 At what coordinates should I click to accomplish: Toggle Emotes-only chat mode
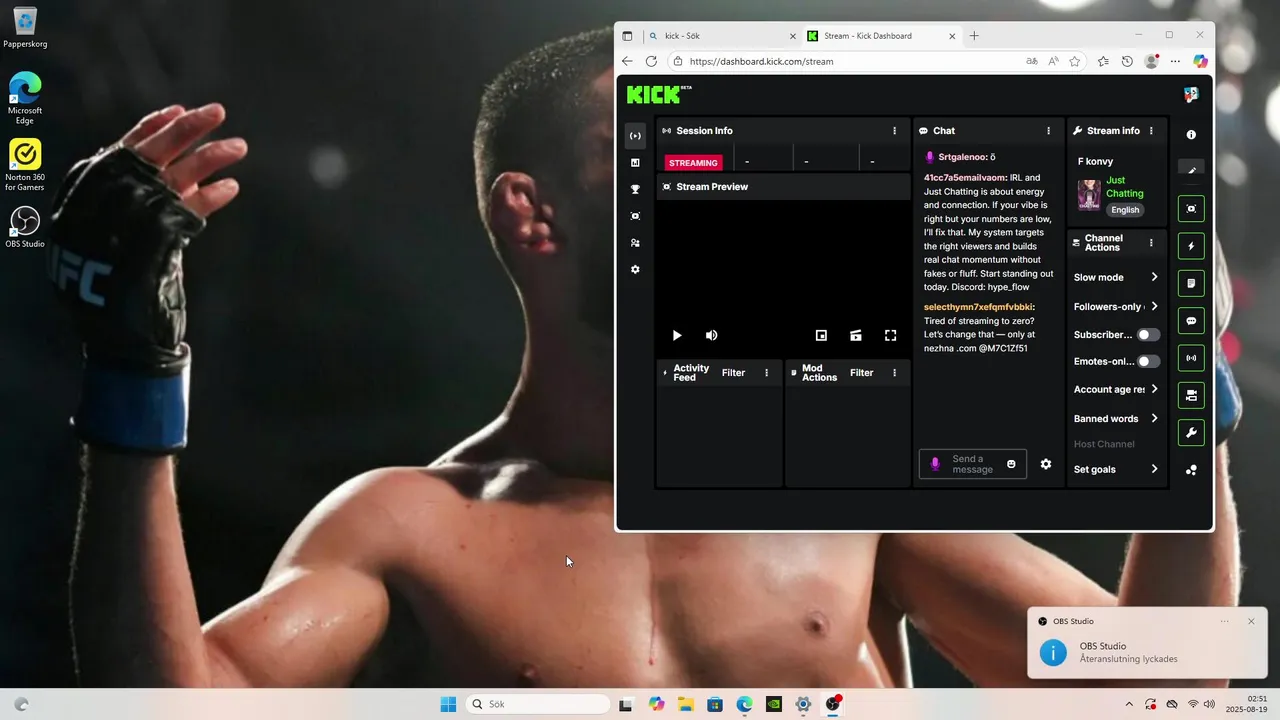pos(1148,361)
